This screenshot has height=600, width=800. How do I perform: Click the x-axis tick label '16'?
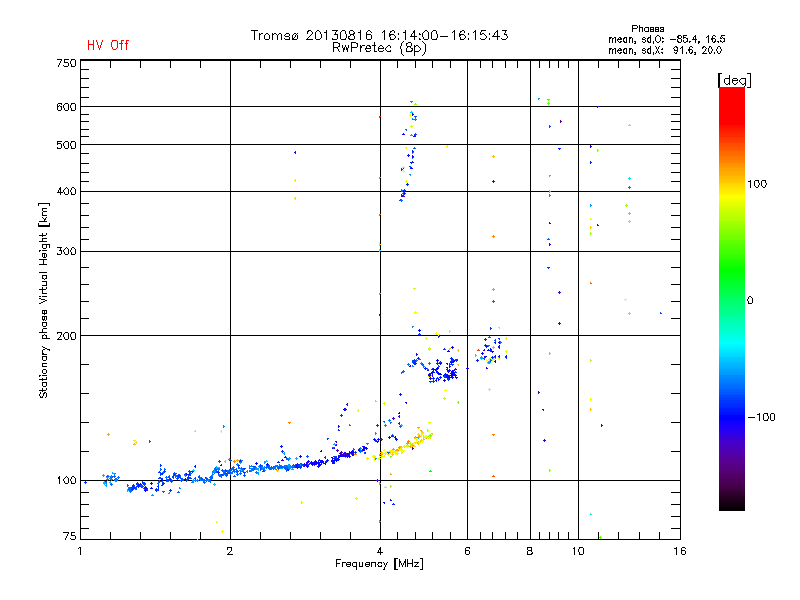[680, 551]
